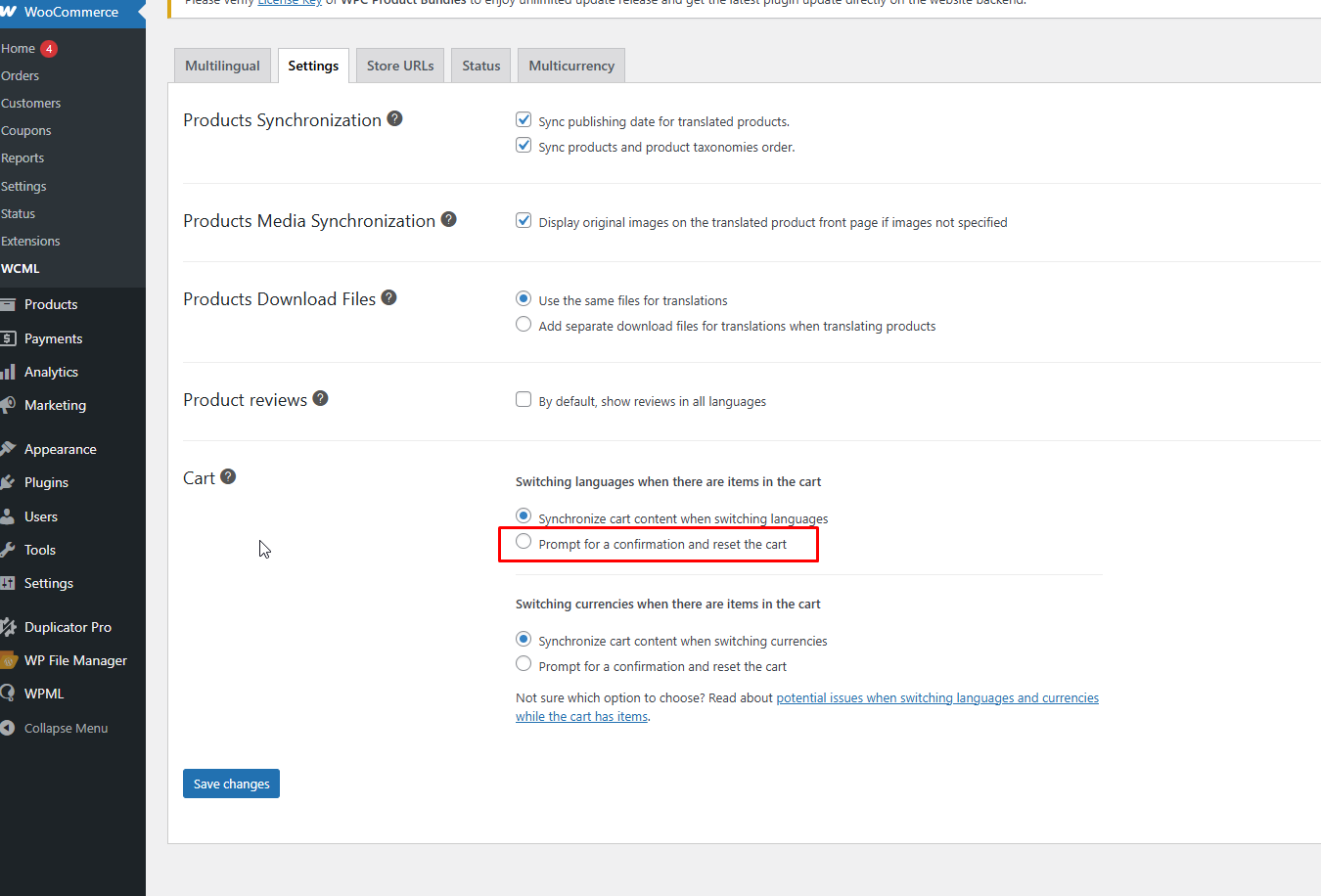The height and width of the screenshot is (896, 1321).
Task: Click the Home notification badge showing 4
Action: point(49,48)
